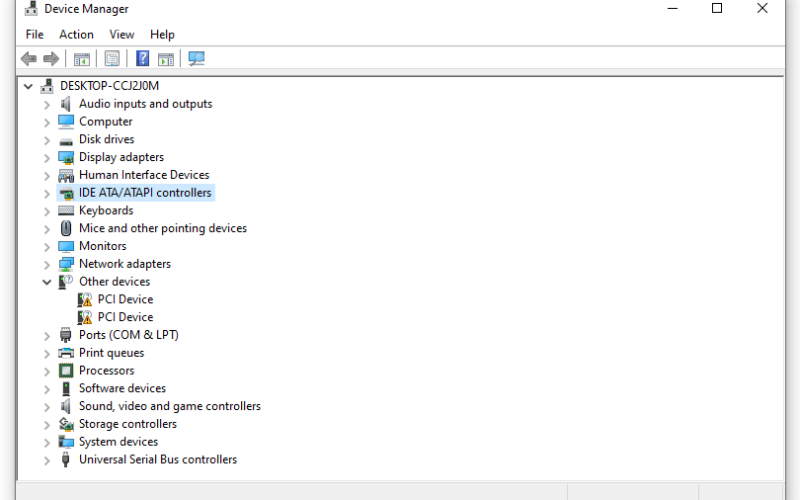The image size is (800, 500).
Task: Expand the System devices category
Action: point(47,442)
